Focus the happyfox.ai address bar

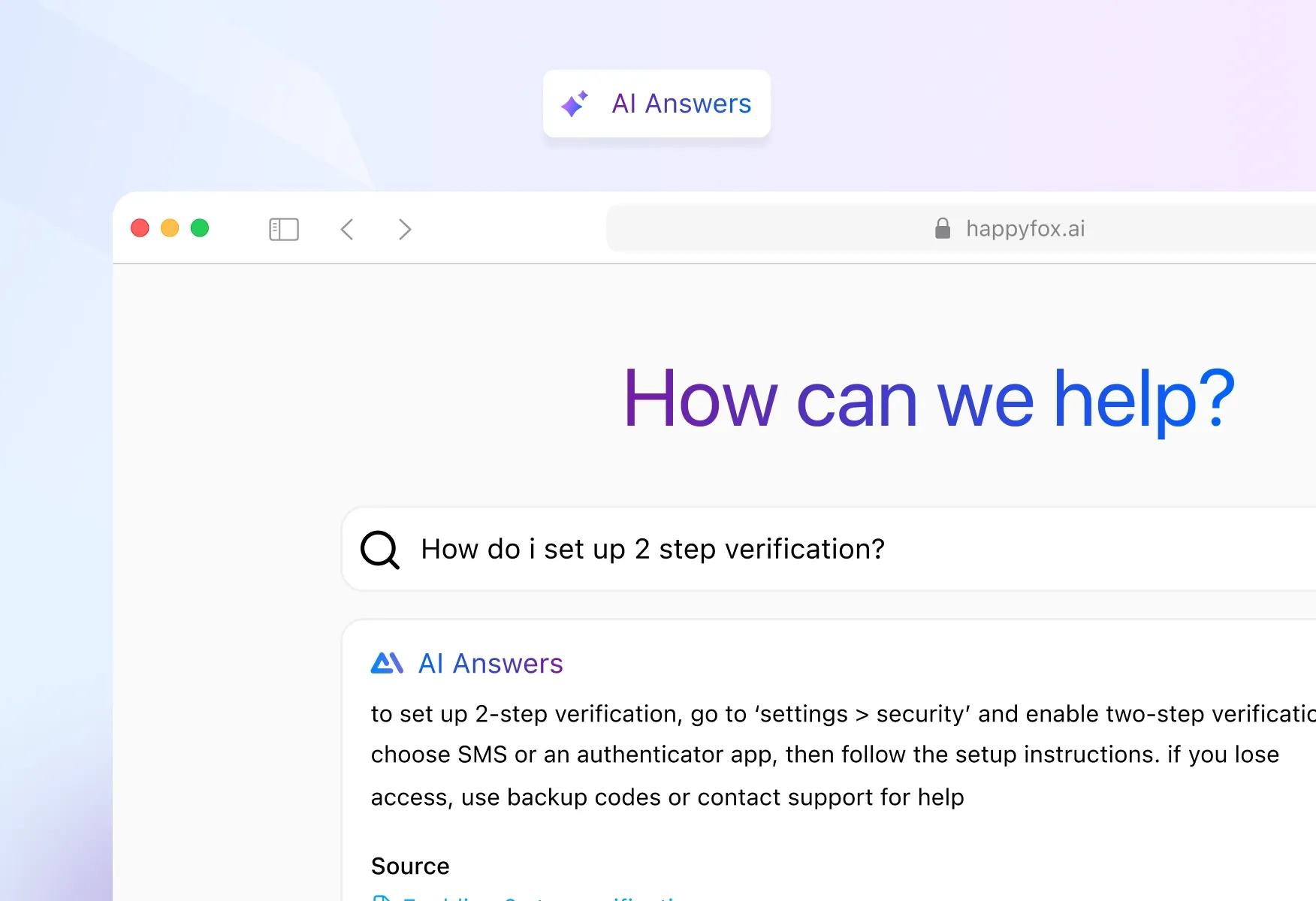tap(1025, 228)
